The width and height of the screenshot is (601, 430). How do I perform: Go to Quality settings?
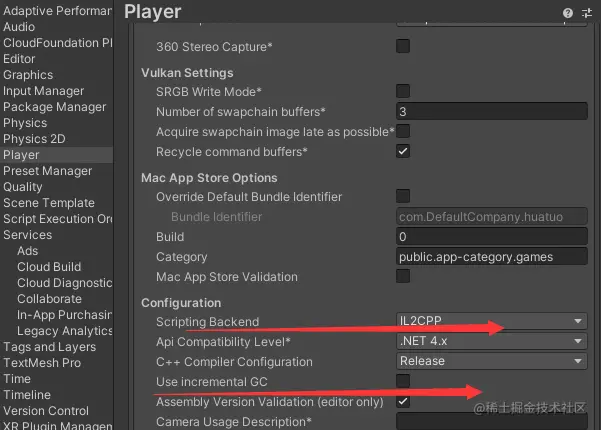[57, 187]
